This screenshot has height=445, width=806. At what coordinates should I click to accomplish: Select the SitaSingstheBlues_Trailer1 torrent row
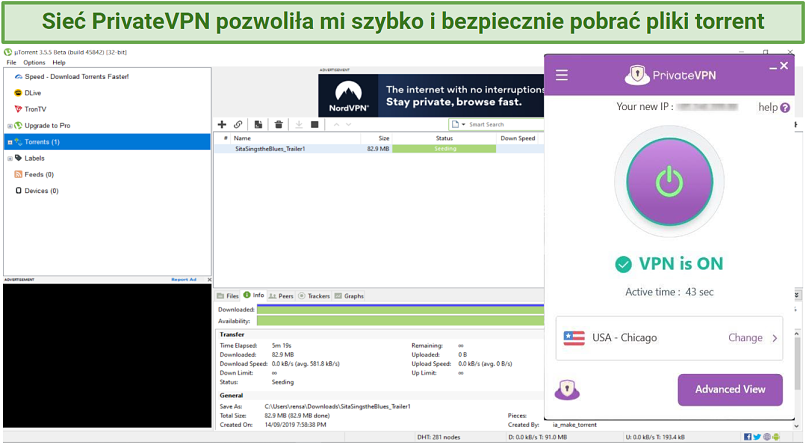coord(379,149)
